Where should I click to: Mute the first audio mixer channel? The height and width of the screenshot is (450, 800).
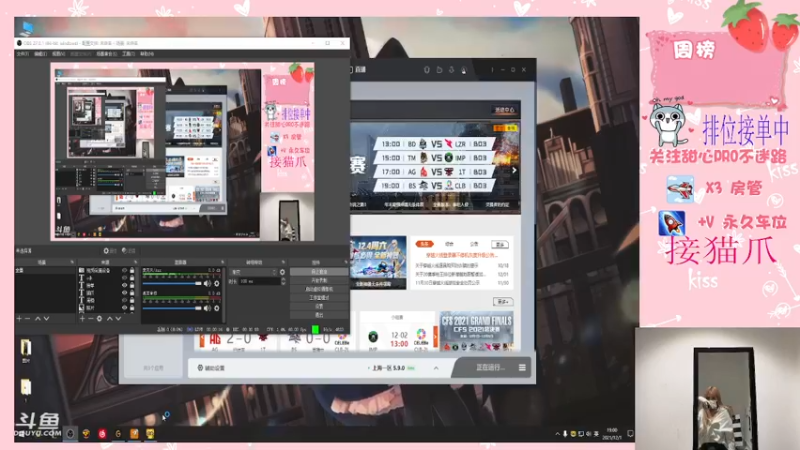(x=207, y=283)
